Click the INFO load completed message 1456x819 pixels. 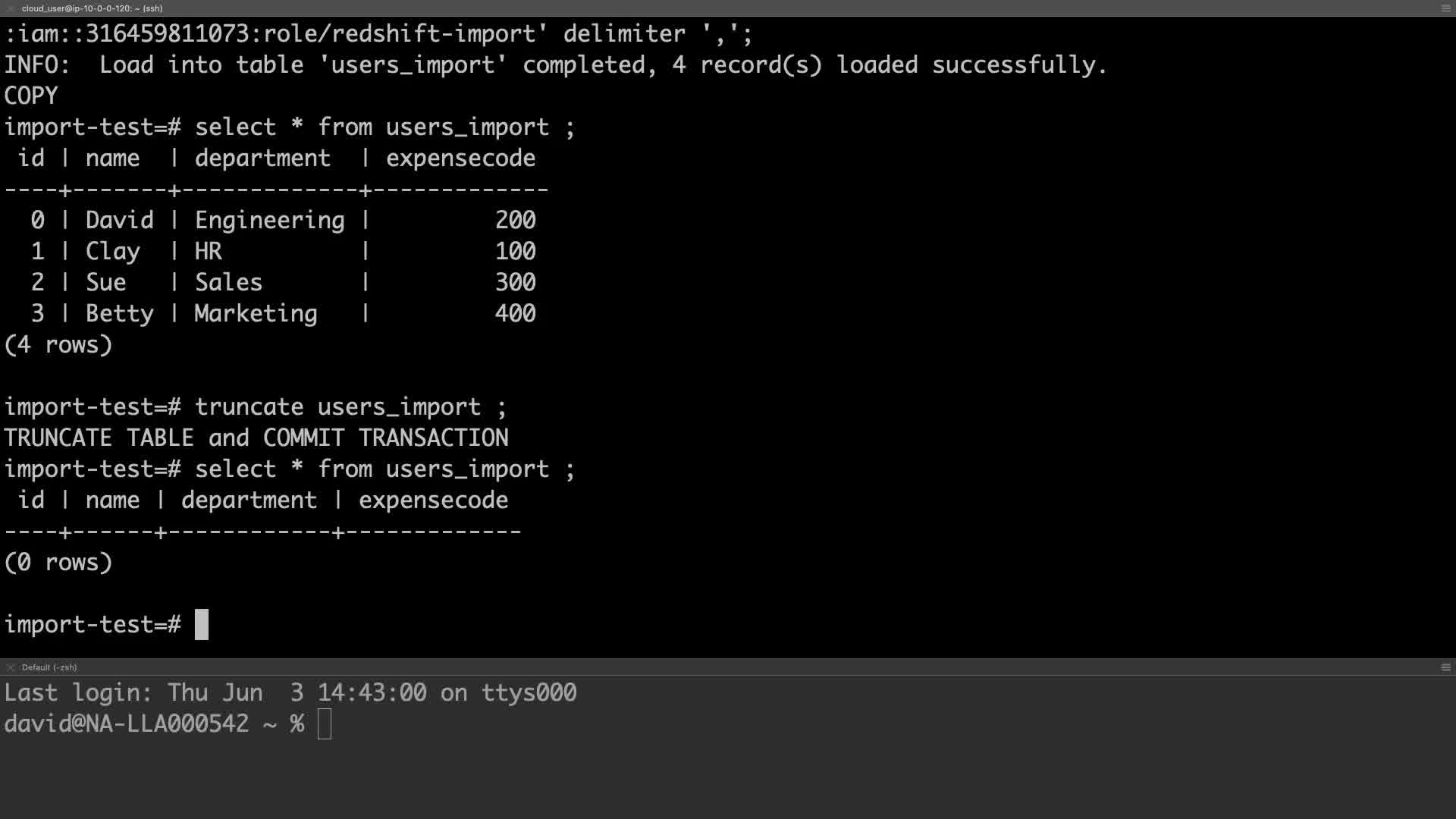coord(555,65)
